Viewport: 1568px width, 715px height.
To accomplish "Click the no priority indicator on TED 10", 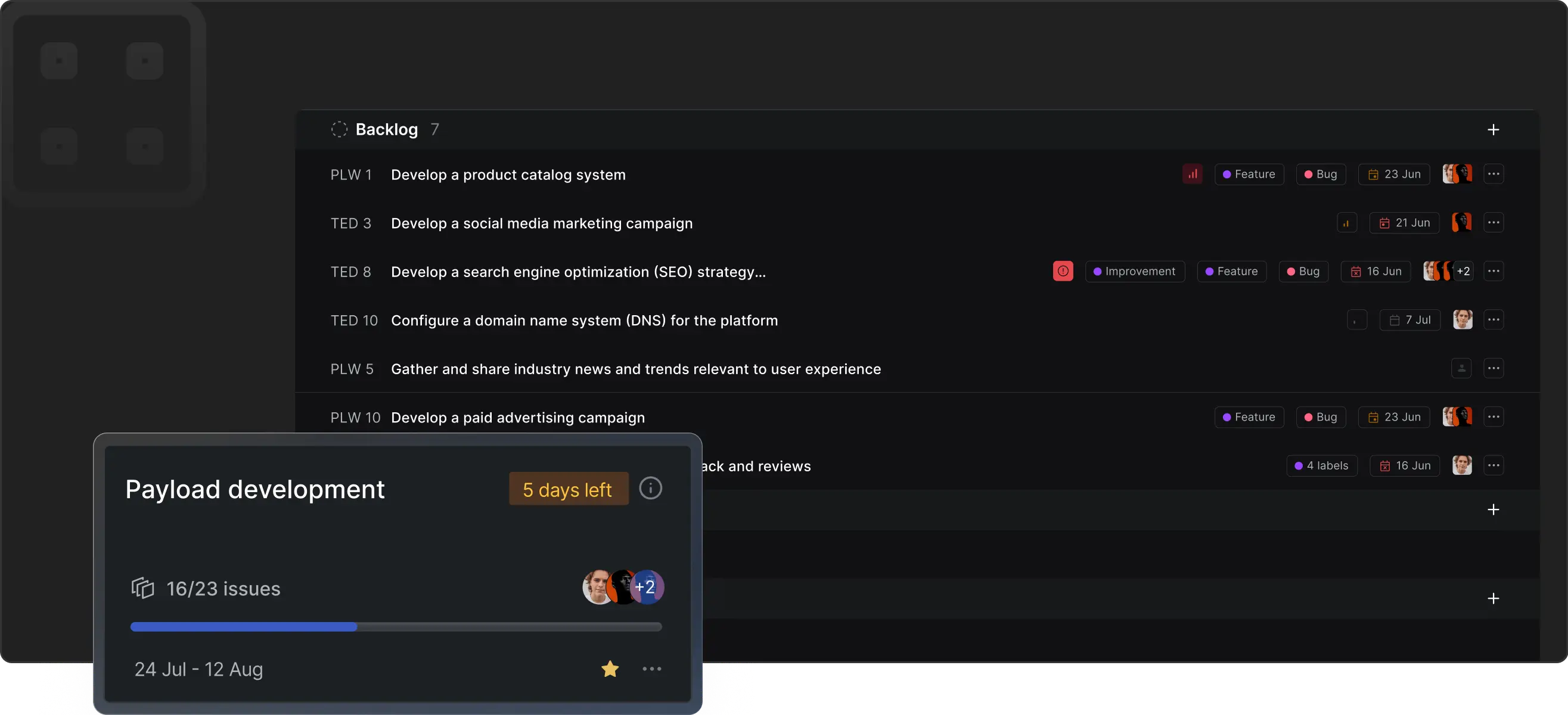I will pos(1356,320).
